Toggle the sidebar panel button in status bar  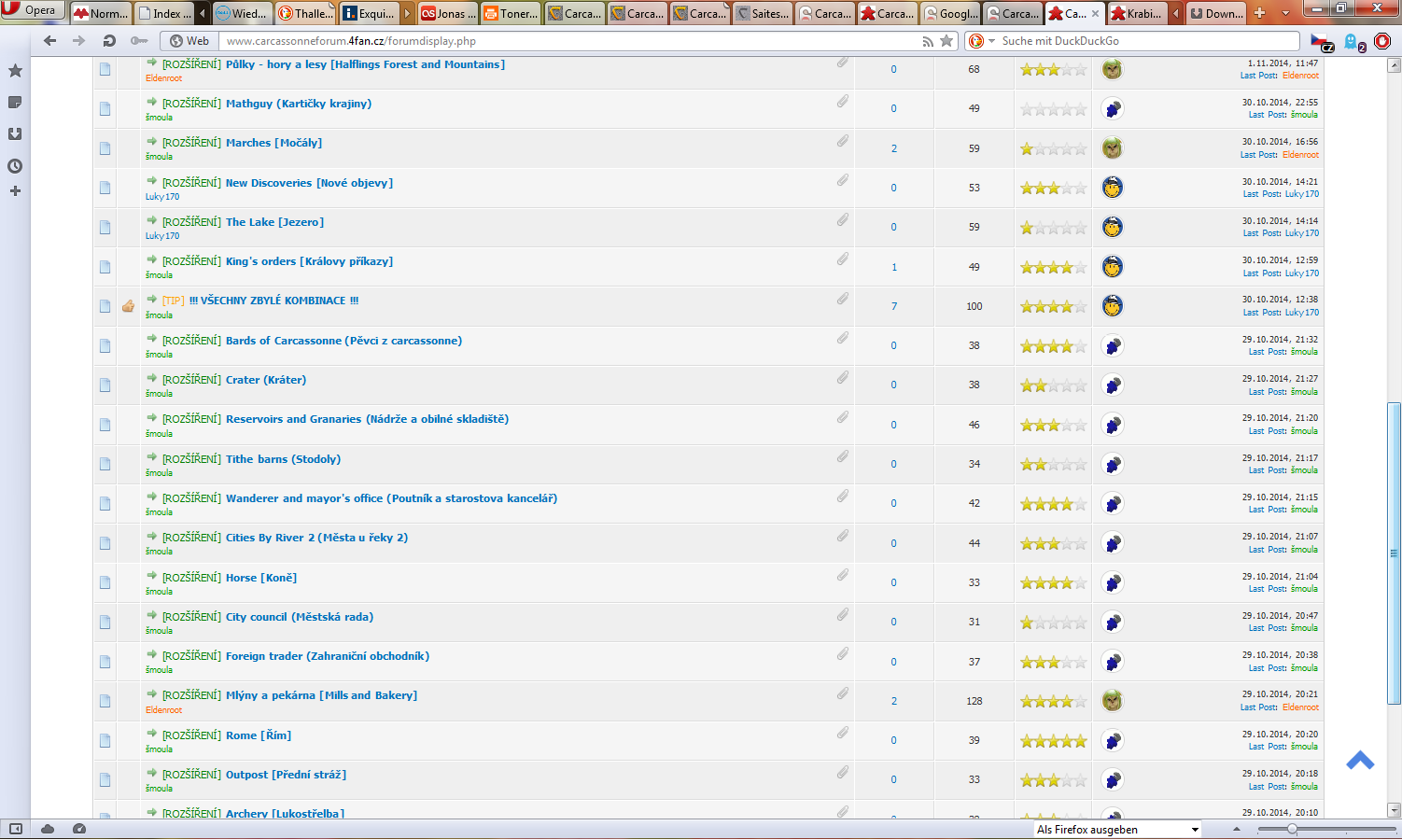(x=16, y=829)
